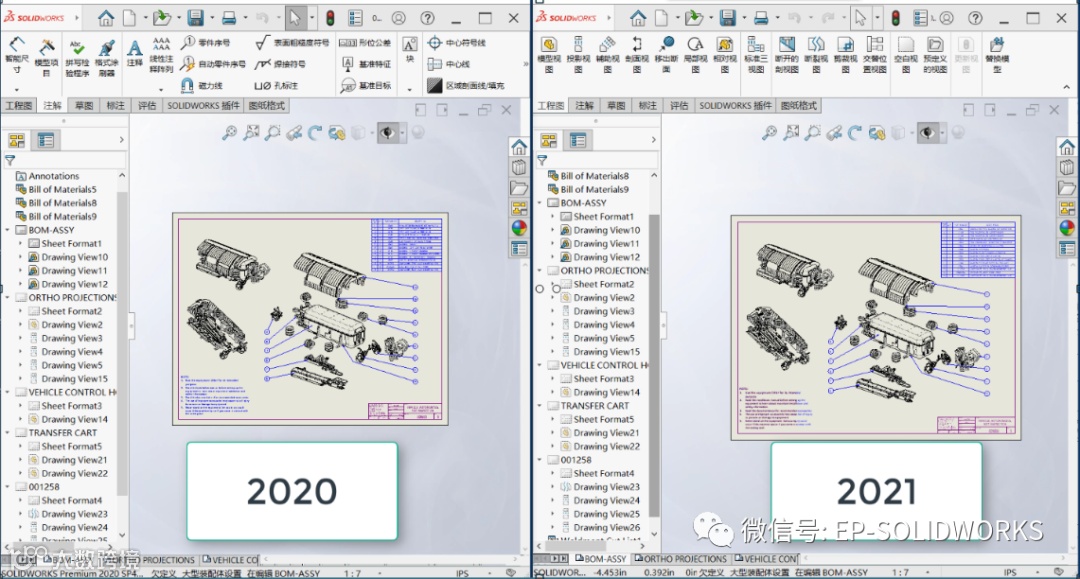This screenshot has width=1080, height=579.
Task: Insert Projected View (投影视图) in 2021 window
Action: click(x=578, y=55)
